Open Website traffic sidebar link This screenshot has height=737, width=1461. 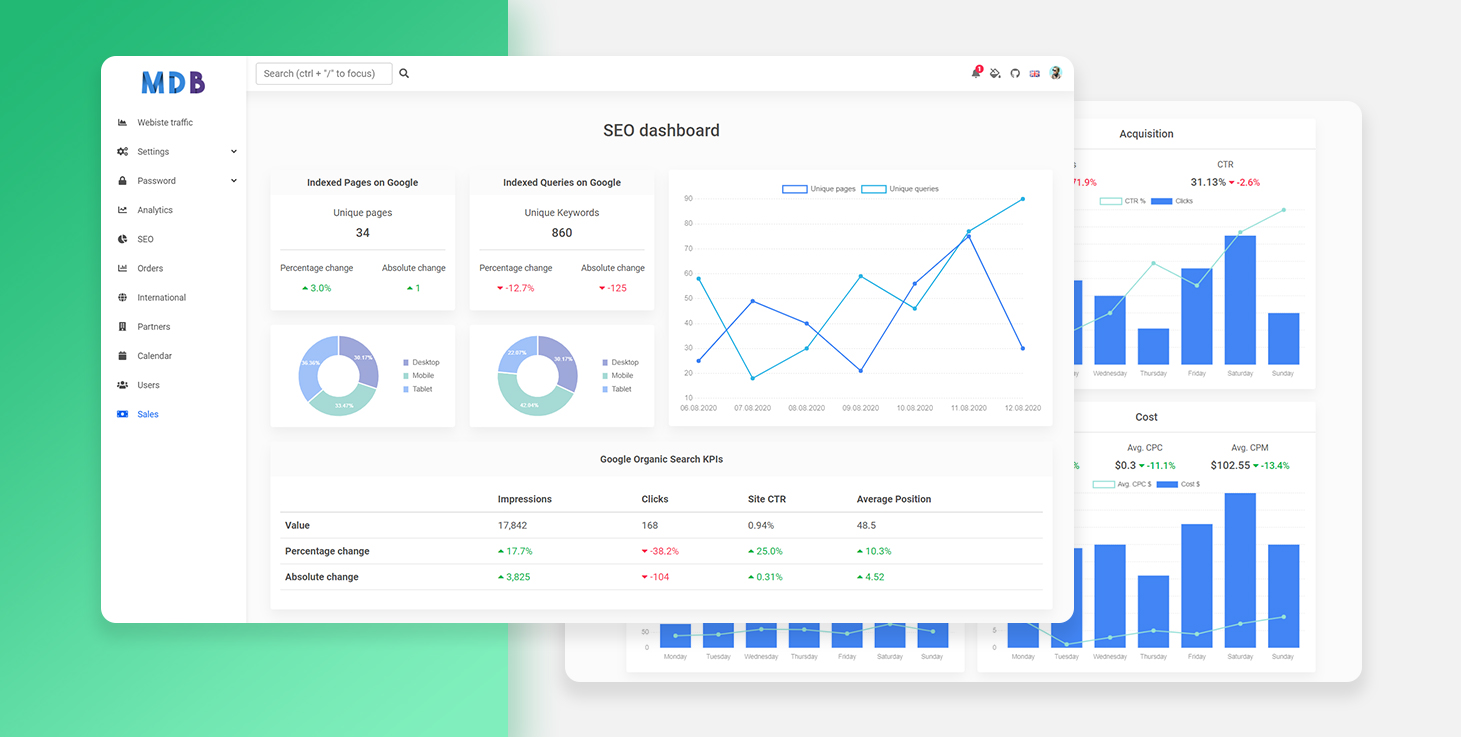[x=164, y=123]
